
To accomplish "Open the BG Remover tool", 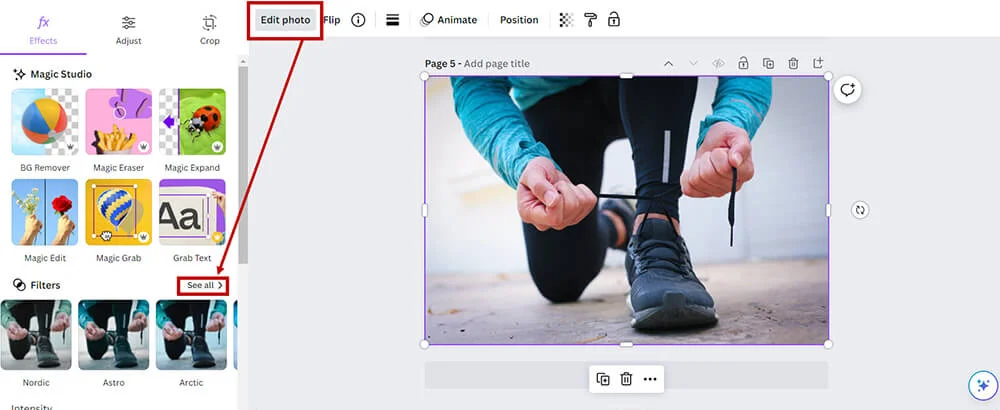I will pos(45,122).
